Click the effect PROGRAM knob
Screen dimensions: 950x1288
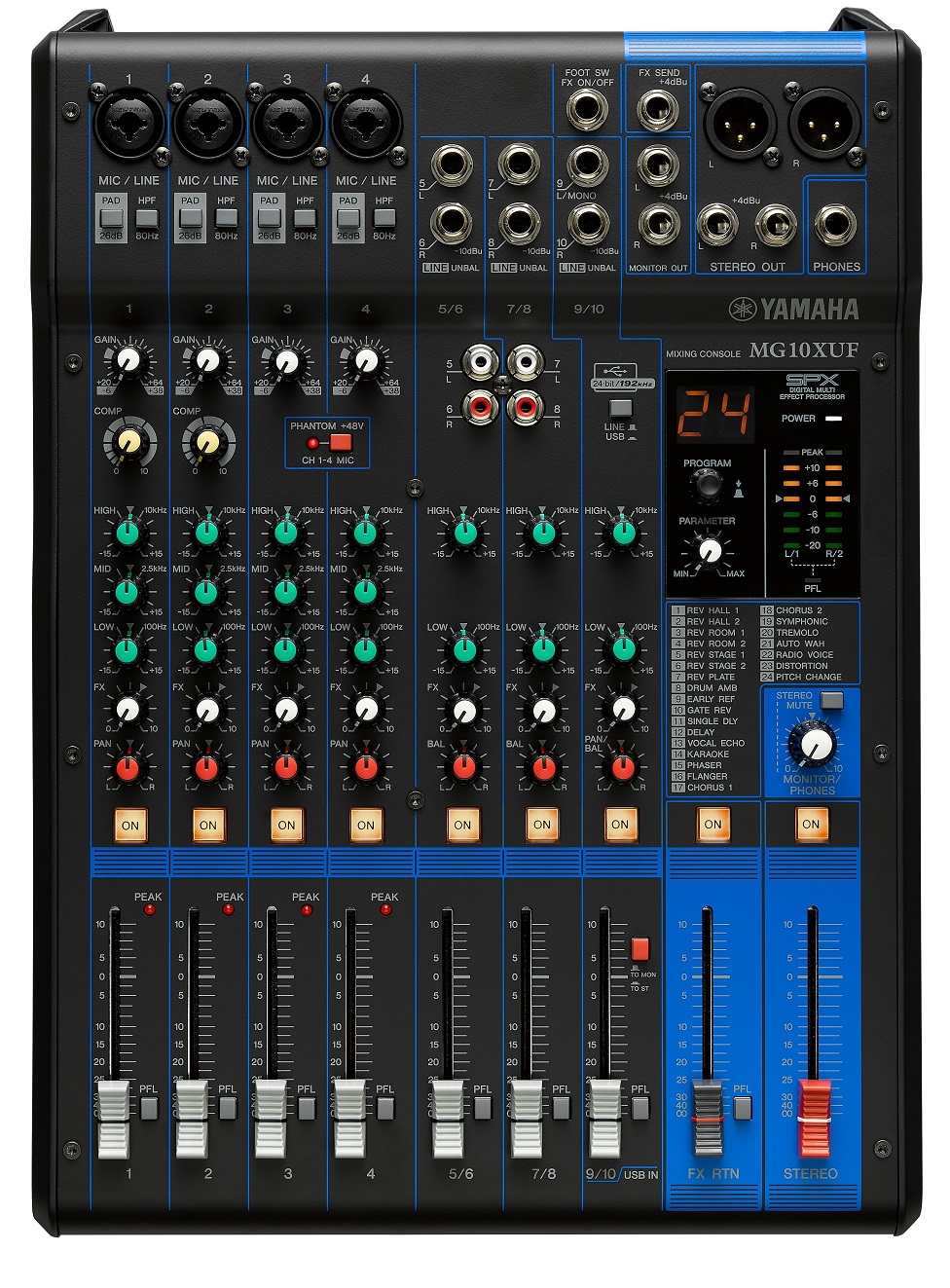(x=707, y=485)
